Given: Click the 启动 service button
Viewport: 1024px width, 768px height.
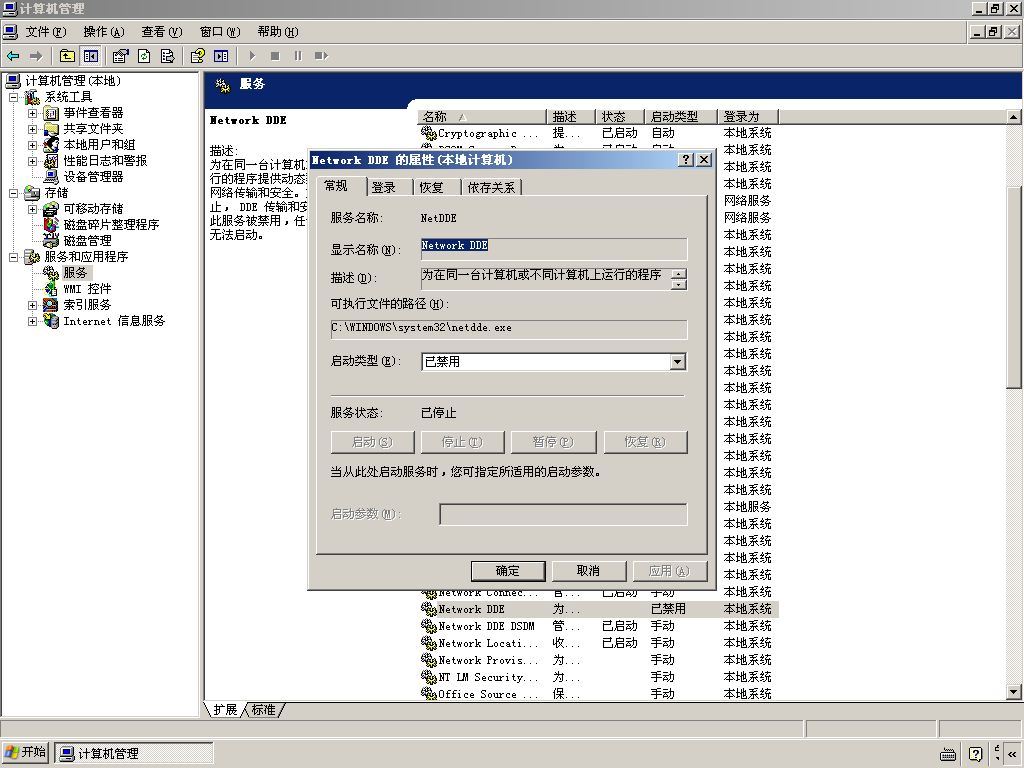Looking at the screenshot, I should pos(372,442).
